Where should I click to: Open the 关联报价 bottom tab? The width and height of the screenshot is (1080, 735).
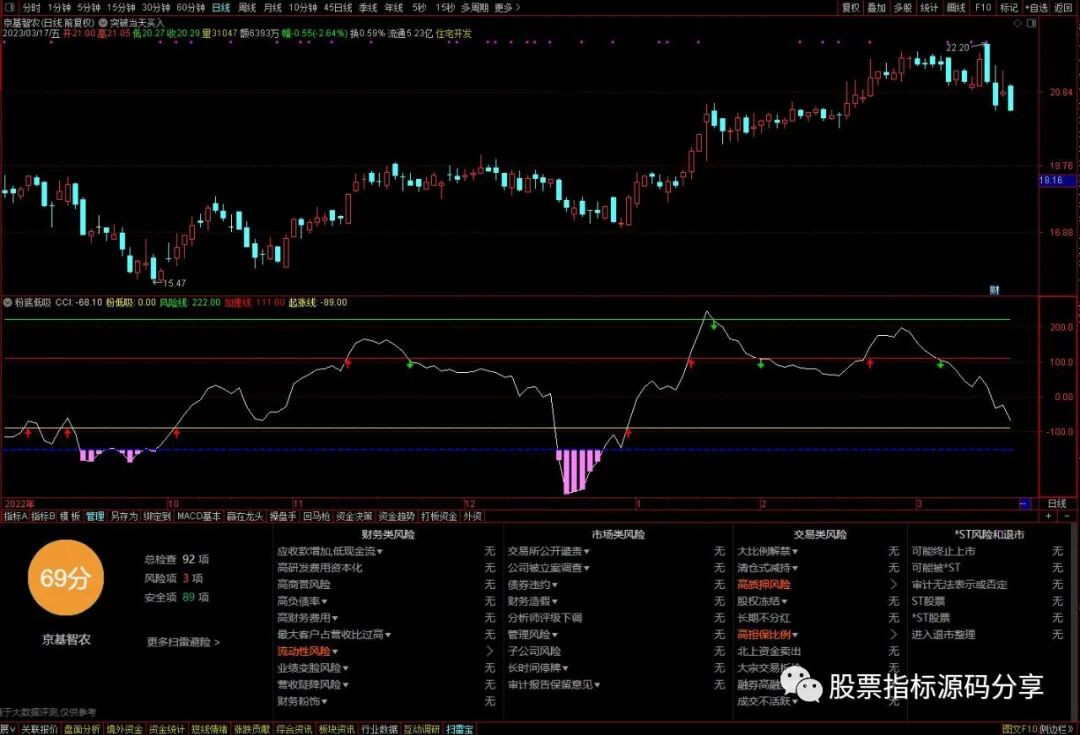[x=39, y=729]
